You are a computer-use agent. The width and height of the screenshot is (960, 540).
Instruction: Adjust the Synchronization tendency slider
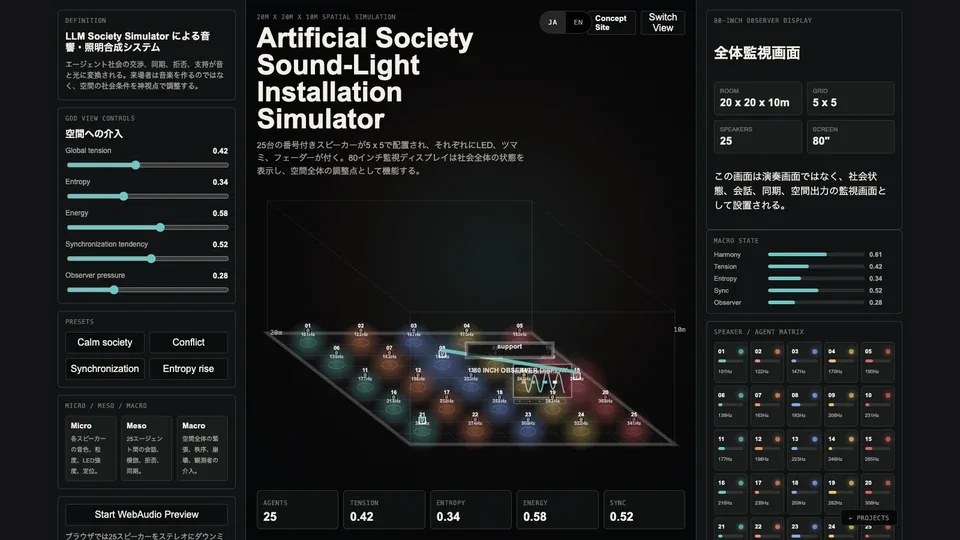[147, 258]
